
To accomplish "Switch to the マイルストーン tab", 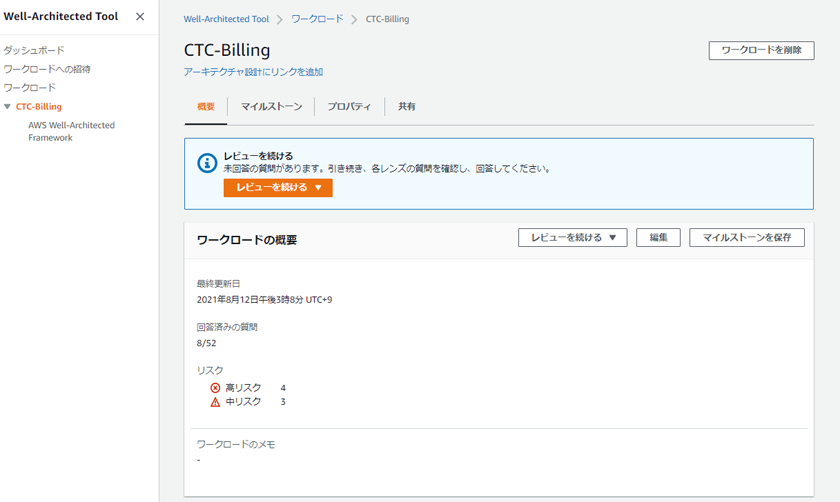I will tap(271, 107).
